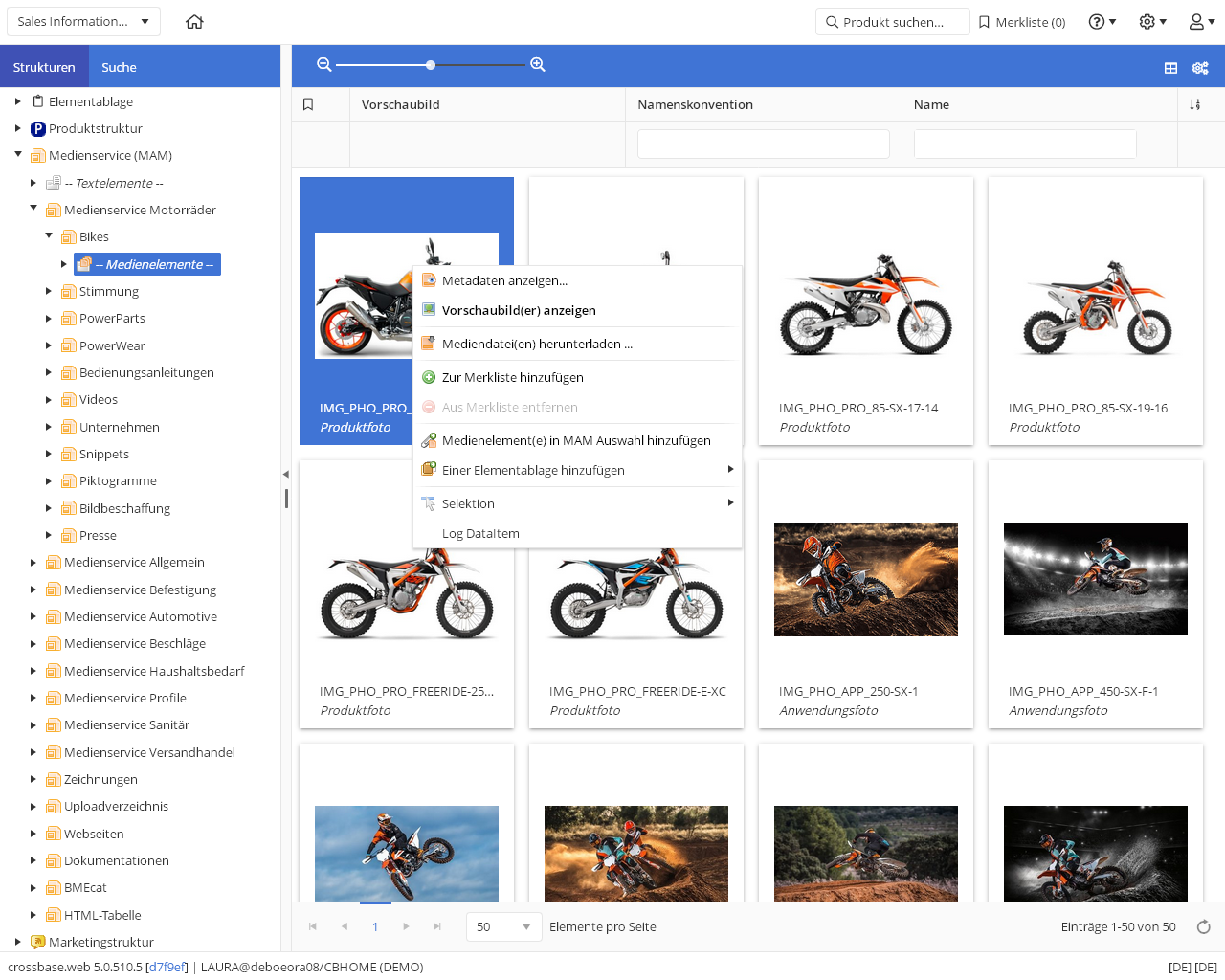1225x980 pixels.
Task: Click the zoom in magnifier icon
Action: [x=538, y=64]
